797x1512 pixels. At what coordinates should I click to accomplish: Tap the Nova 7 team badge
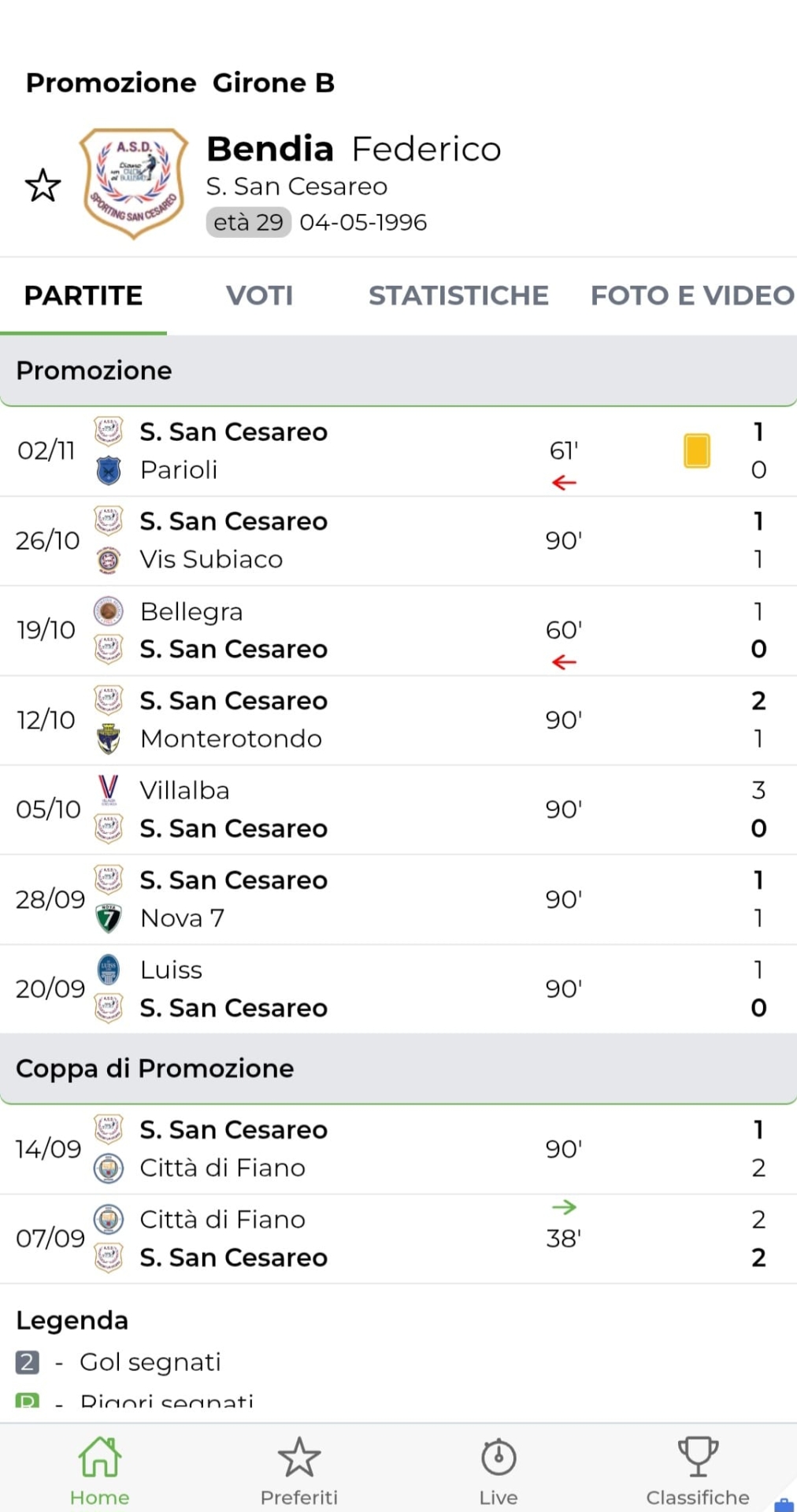[109, 918]
